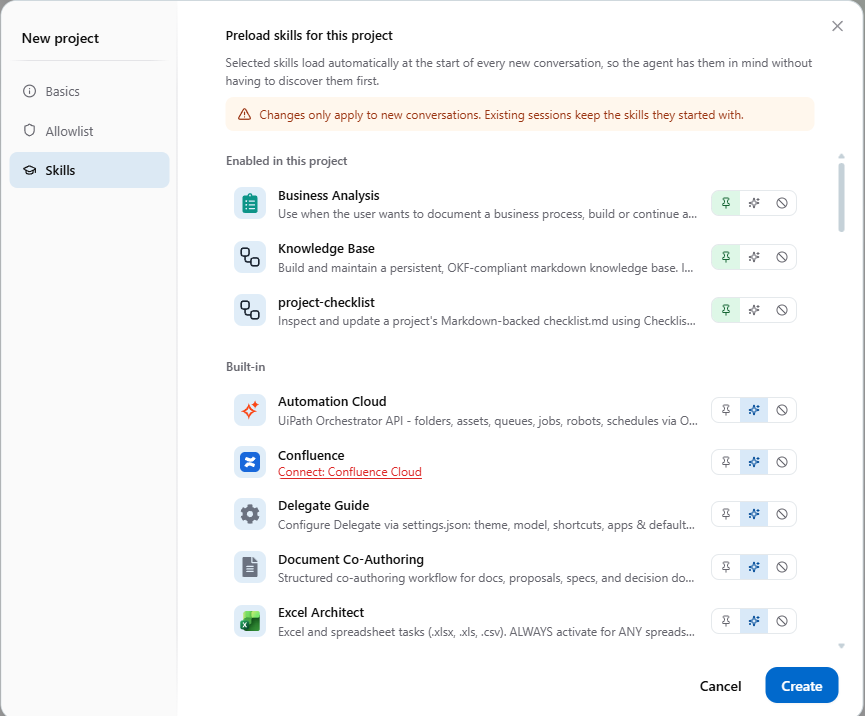Set Business Analysis to sparkle auto mode
Image resolution: width=865 pixels, height=716 pixels.
click(x=754, y=203)
